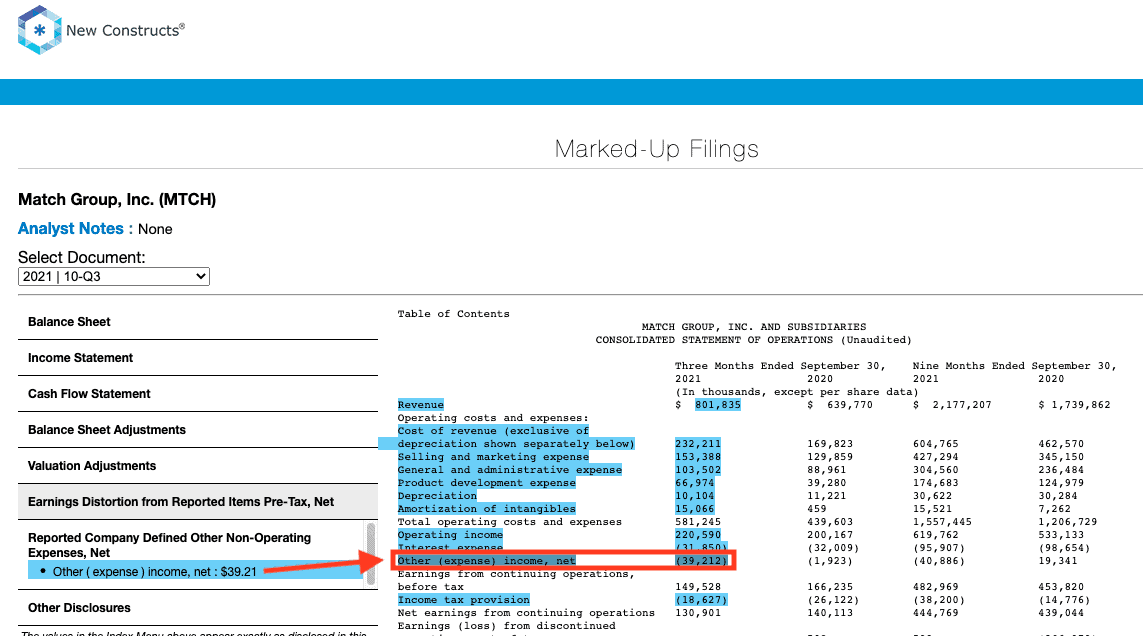
Task: Click the highlighted standalone Depreciation row label
Action: [x=437, y=496]
